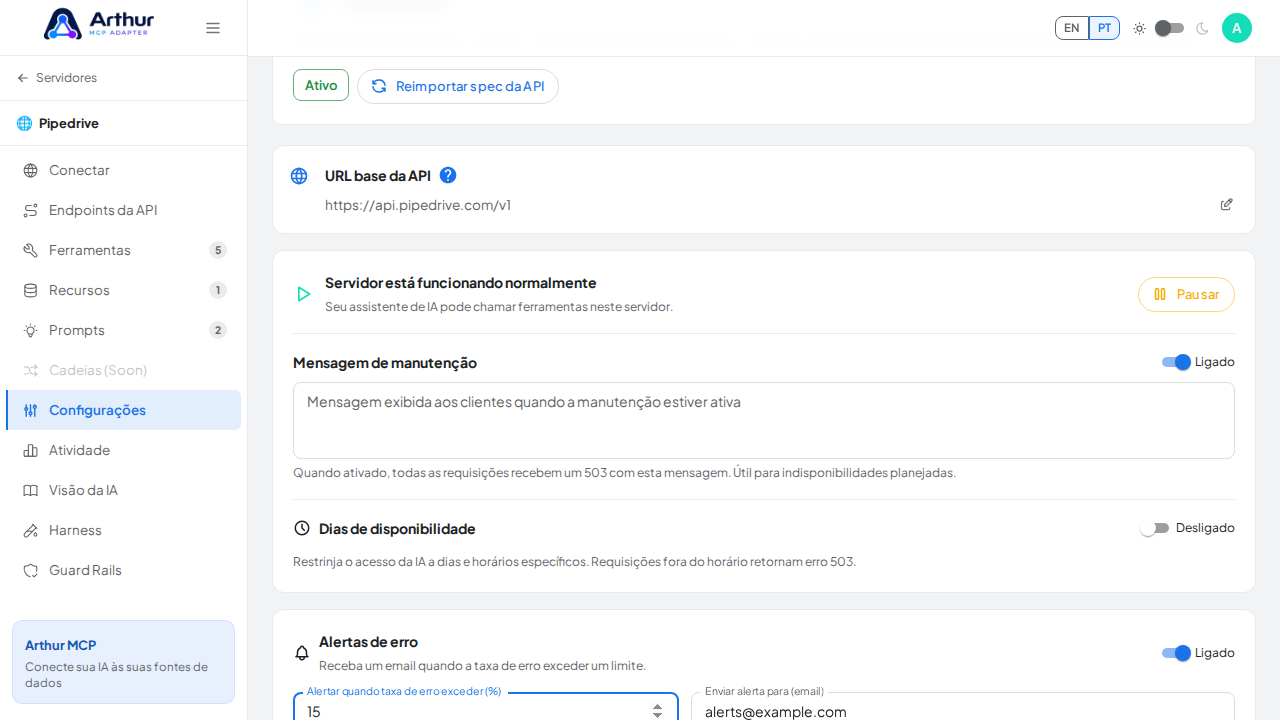Click the Ativo status button
The image size is (1280, 720).
point(321,85)
